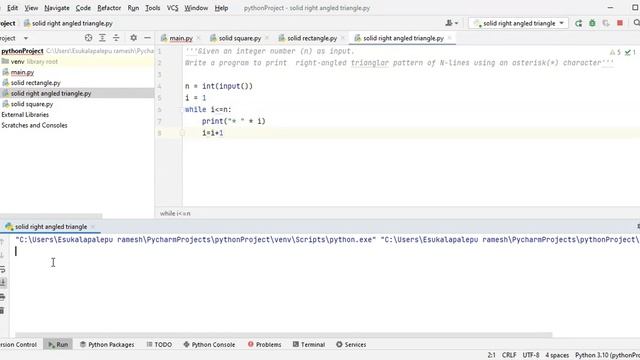This screenshot has width=640, height=360.
Task: Click CRLF line separator in status bar
Action: (509, 355)
